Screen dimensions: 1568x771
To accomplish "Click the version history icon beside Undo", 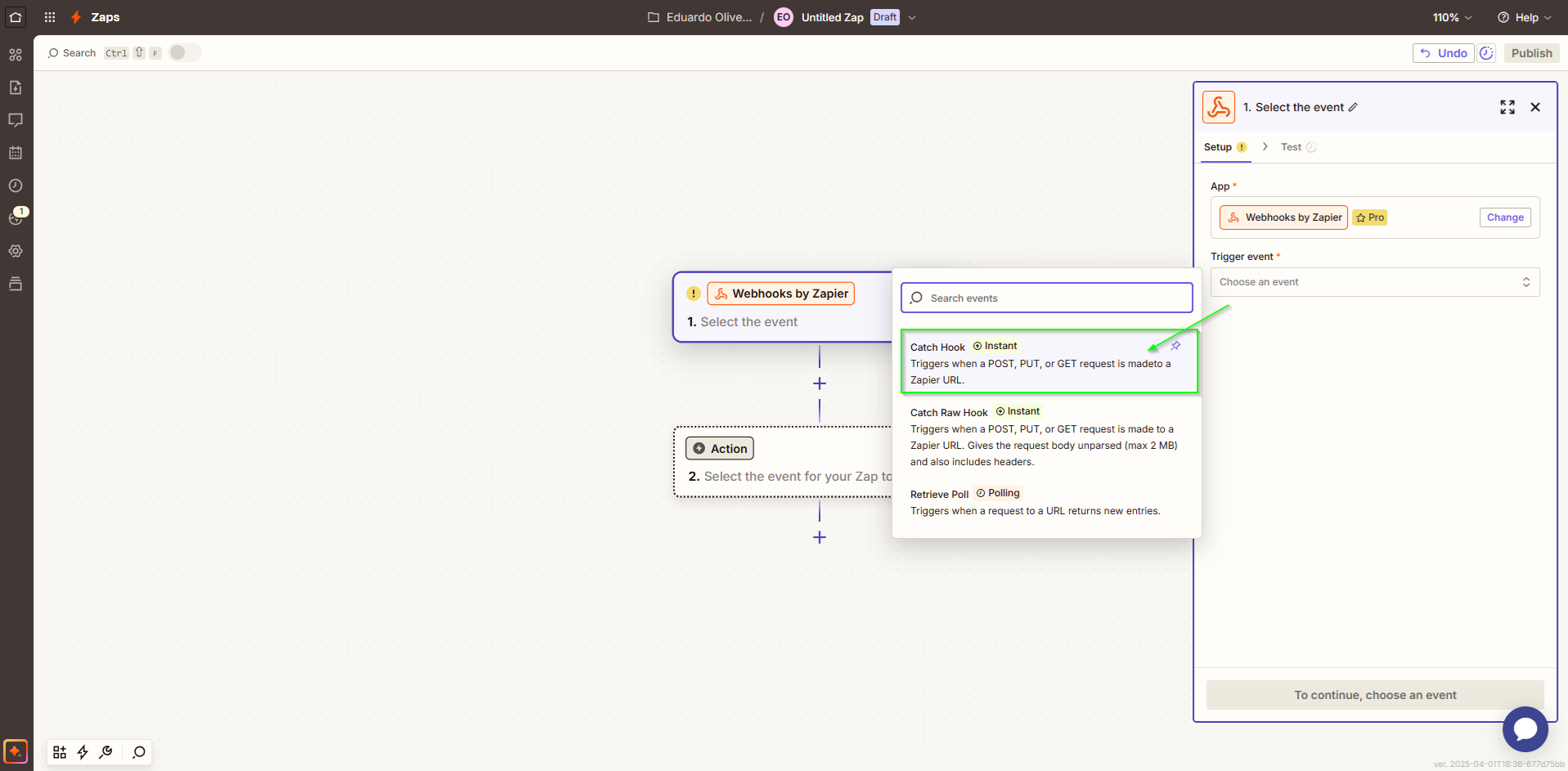I will (1486, 53).
